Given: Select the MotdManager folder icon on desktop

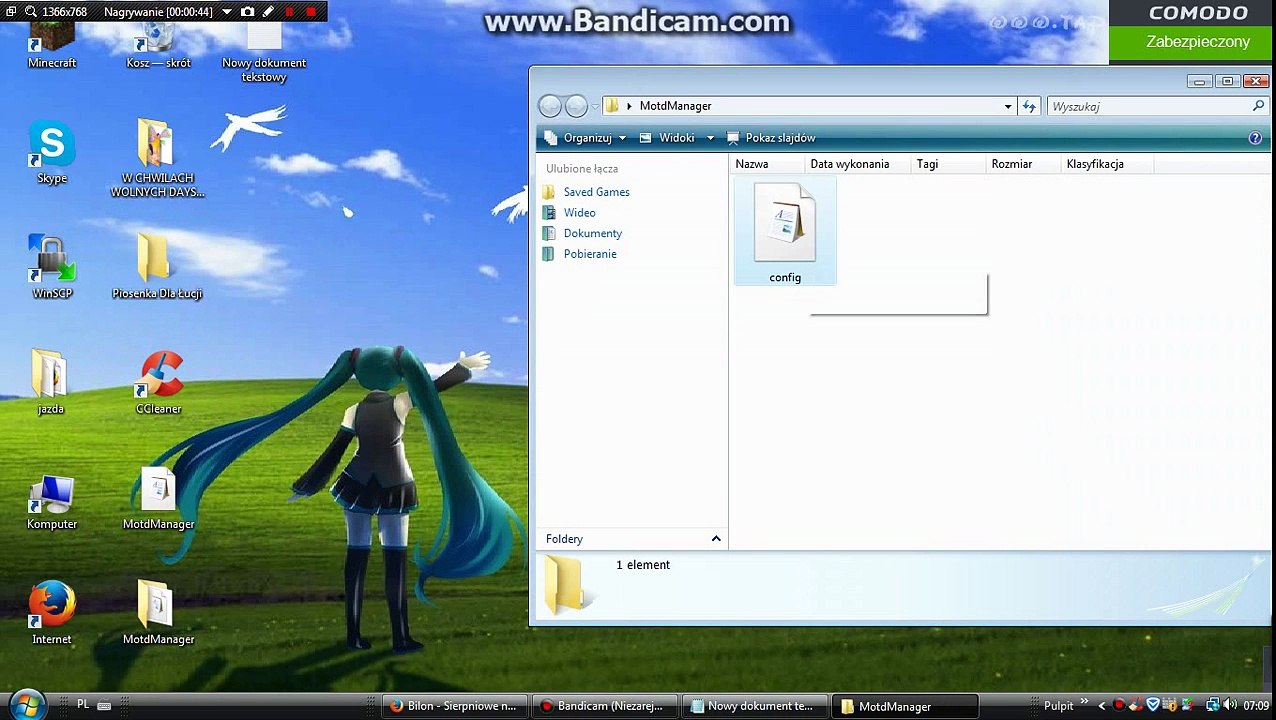Looking at the screenshot, I should tap(158, 613).
